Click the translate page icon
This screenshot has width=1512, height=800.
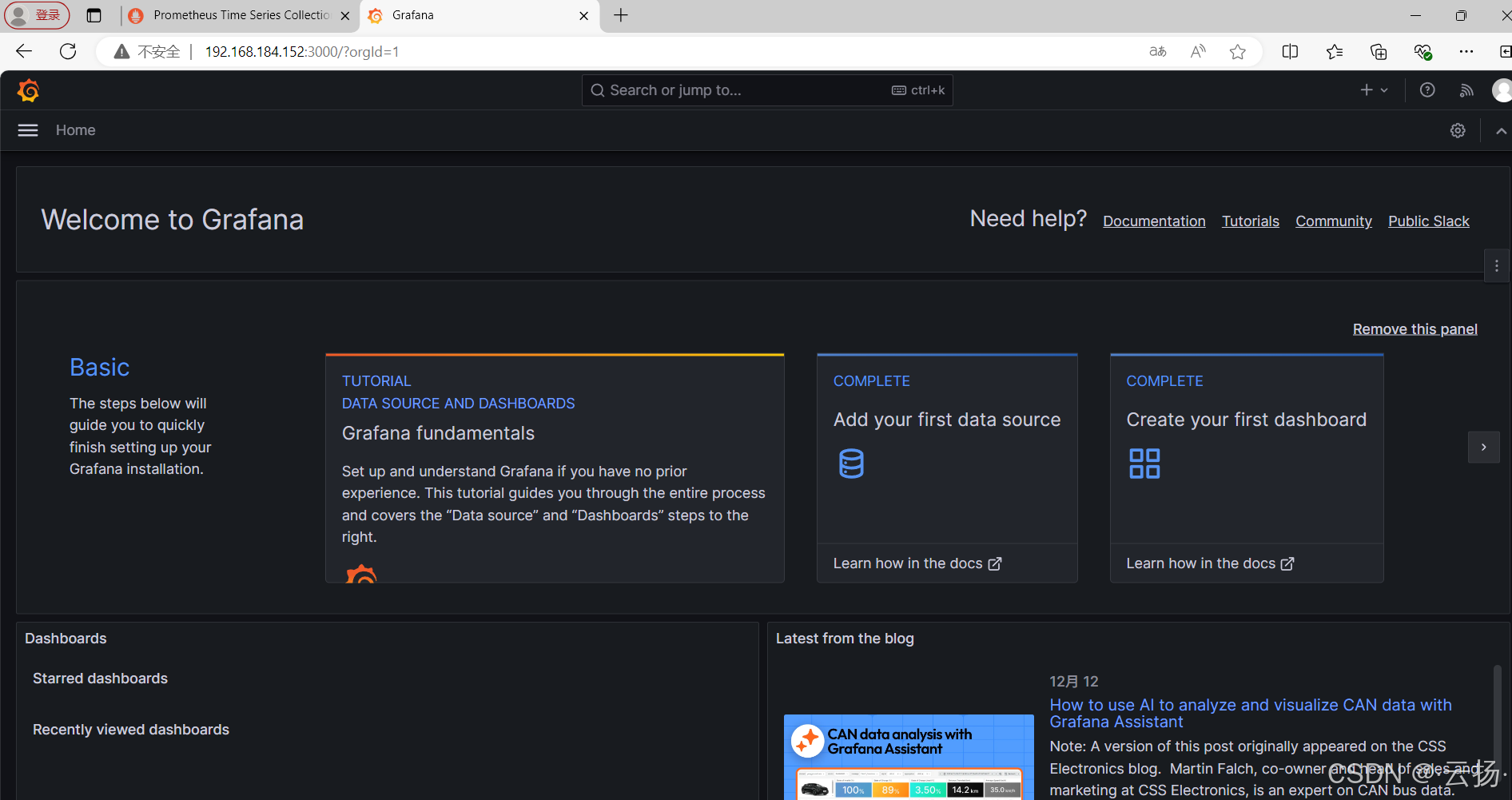coord(1158,52)
